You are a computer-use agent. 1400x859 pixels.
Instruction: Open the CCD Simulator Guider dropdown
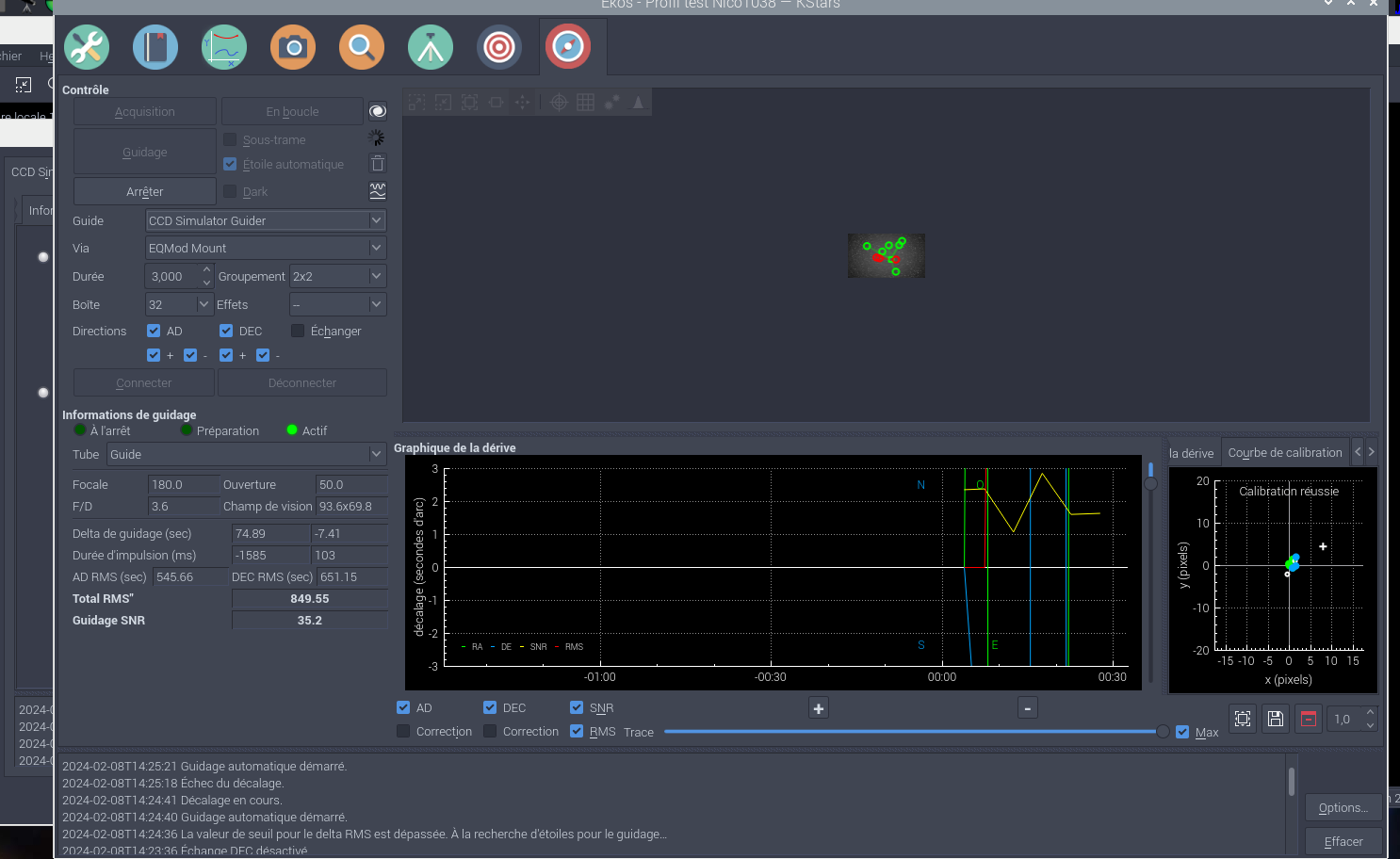[x=266, y=220]
